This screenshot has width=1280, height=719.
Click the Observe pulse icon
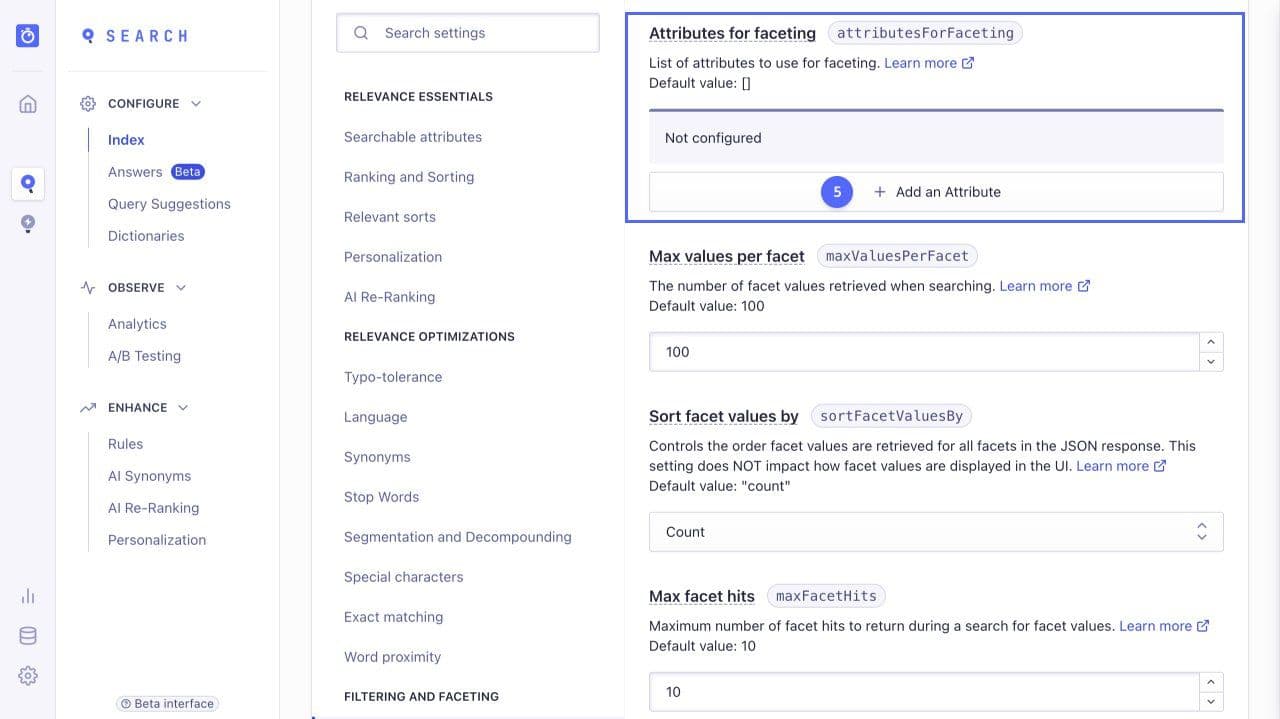(x=88, y=288)
